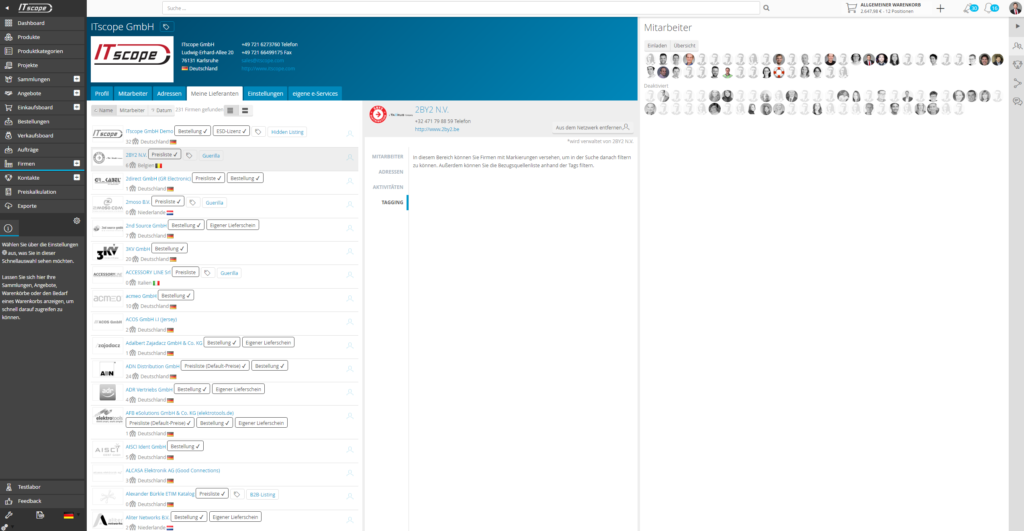Open language dropdown with German flag
This screenshot has height=531, width=1024.
point(70,516)
